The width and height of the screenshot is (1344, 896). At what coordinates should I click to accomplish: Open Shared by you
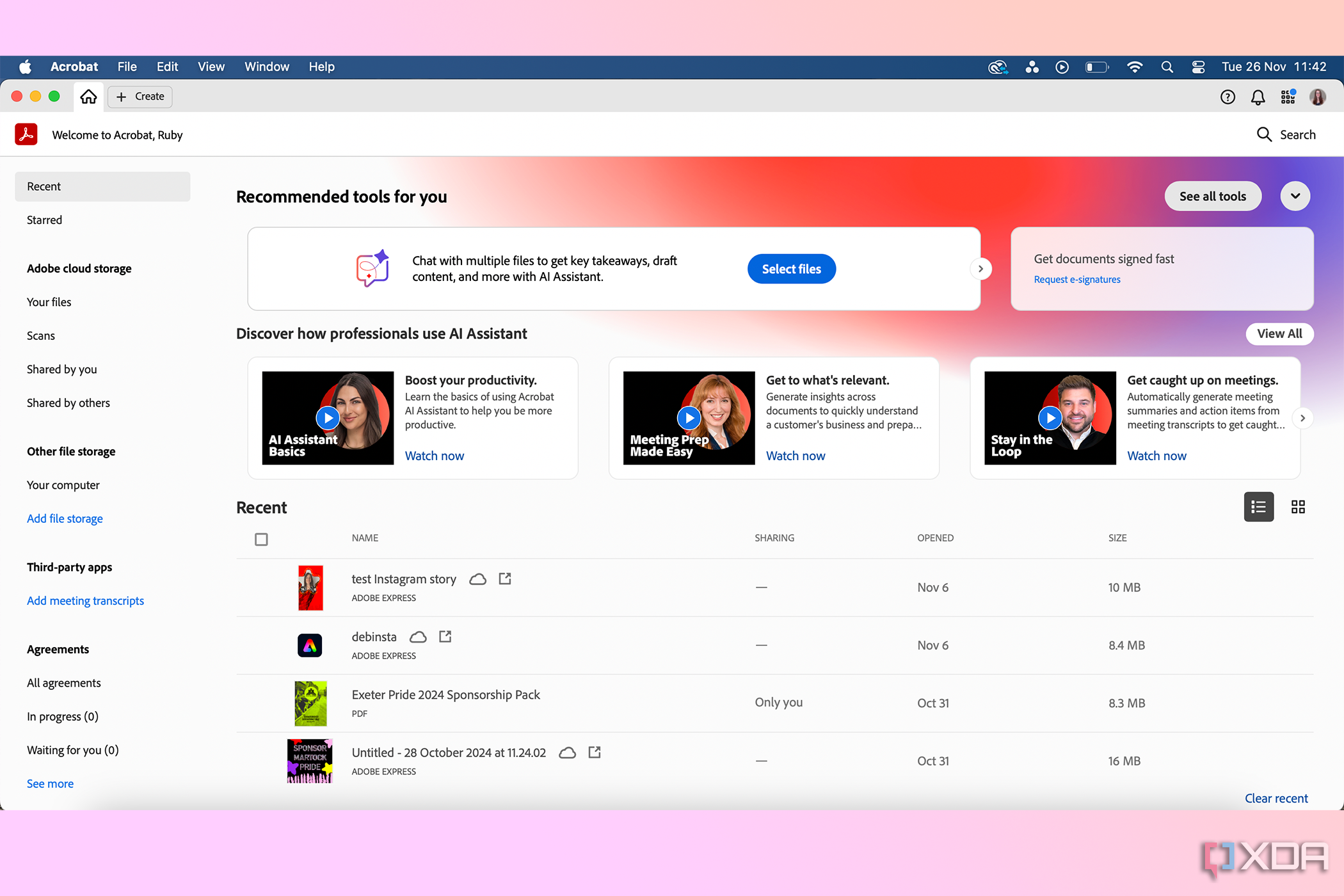pos(61,369)
